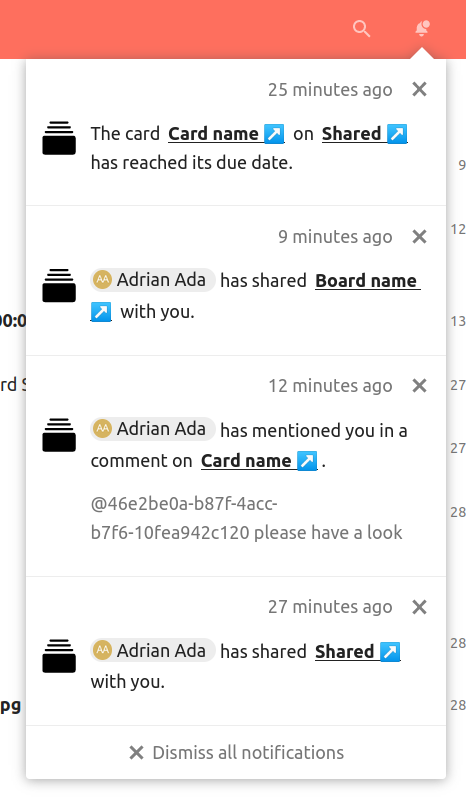Click Adrian Ada chip in Board name notification
The image size is (466, 802).
click(x=153, y=280)
